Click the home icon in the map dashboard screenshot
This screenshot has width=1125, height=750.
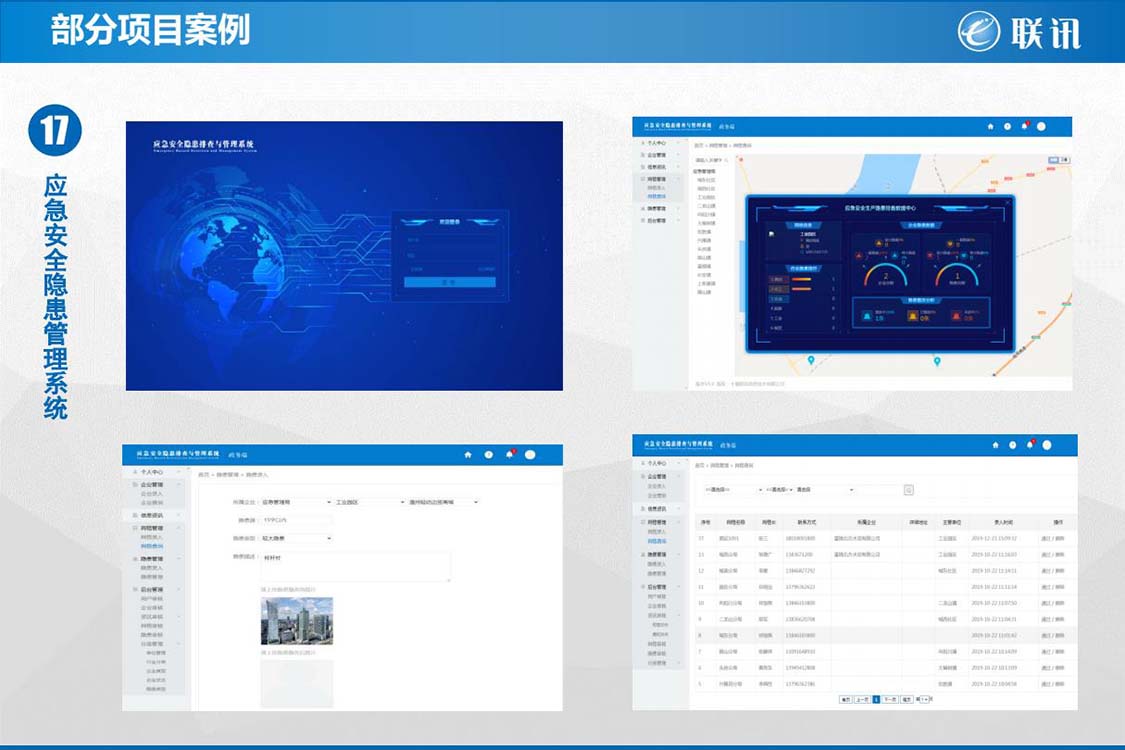[990, 126]
